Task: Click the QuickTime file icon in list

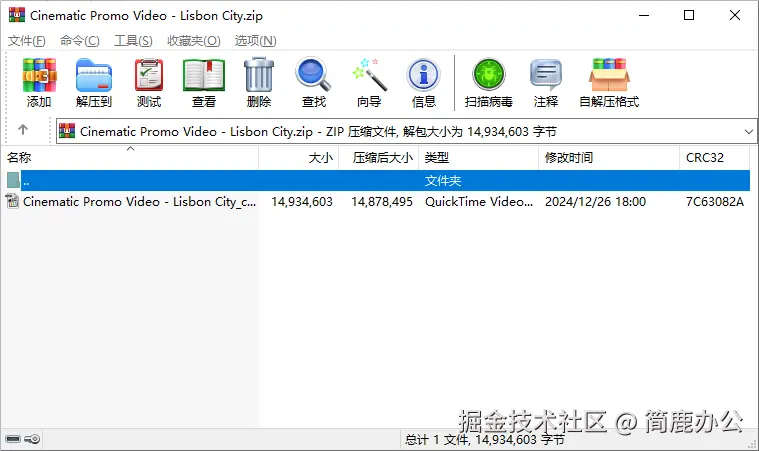Action: [12, 201]
